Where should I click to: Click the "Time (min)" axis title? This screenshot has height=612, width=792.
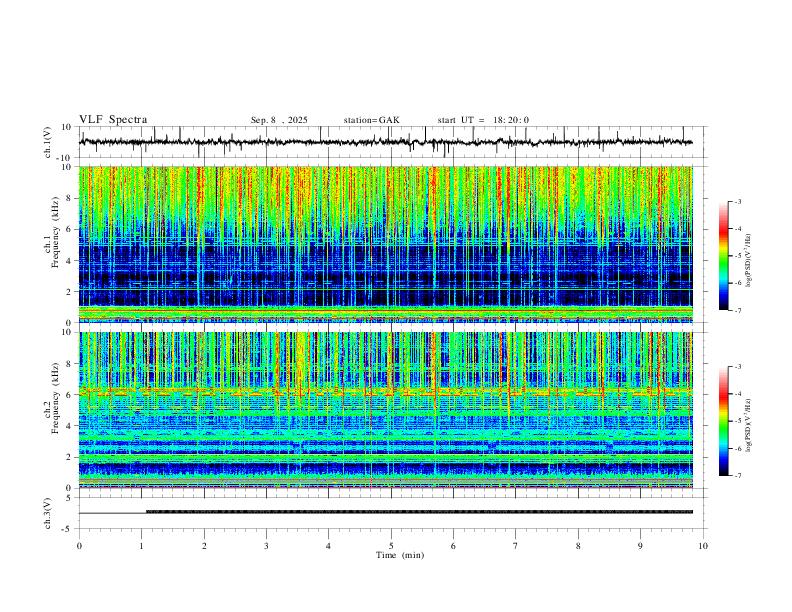(x=400, y=555)
